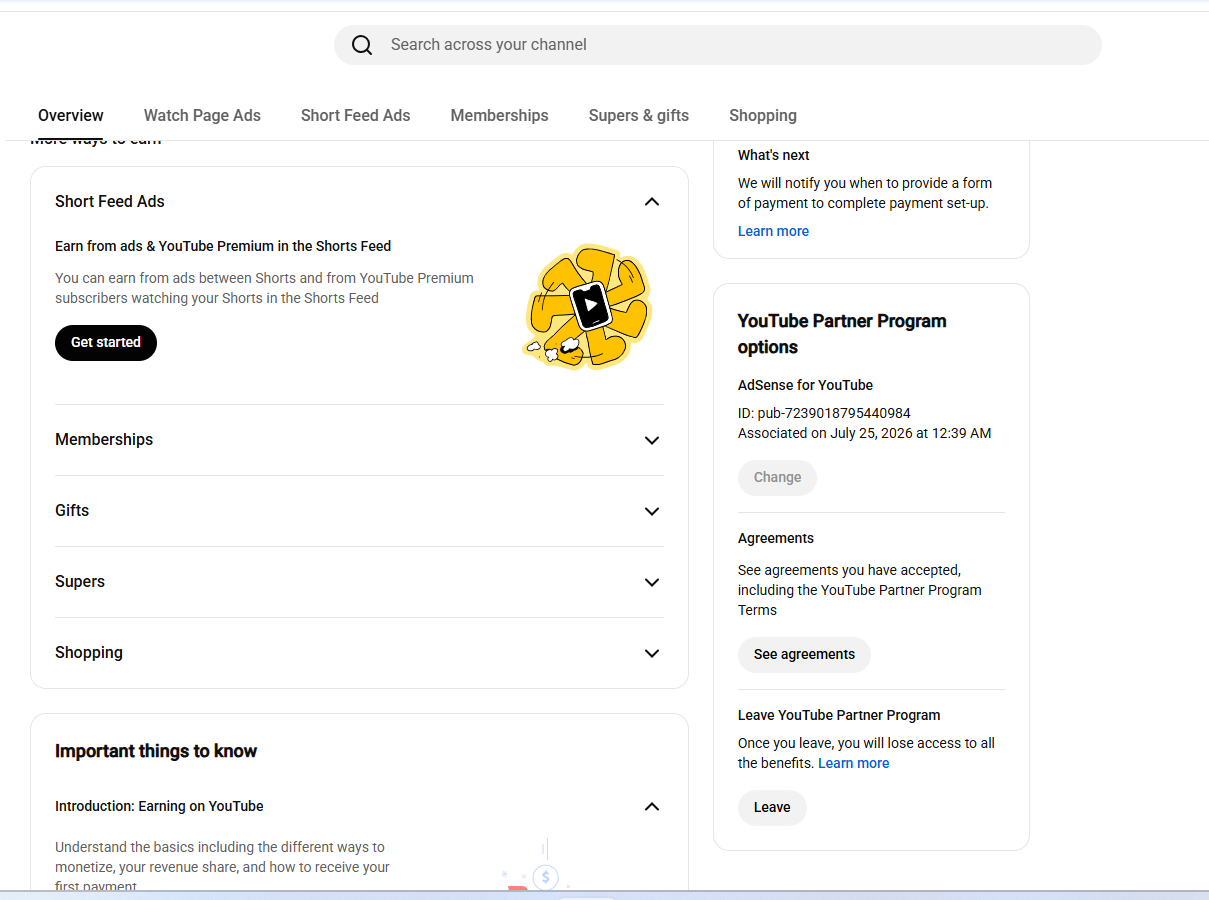The height and width of the screenshot is (900, 1209).
Task: Expand the Memberships section chevron
Action: tap(652, 440)
